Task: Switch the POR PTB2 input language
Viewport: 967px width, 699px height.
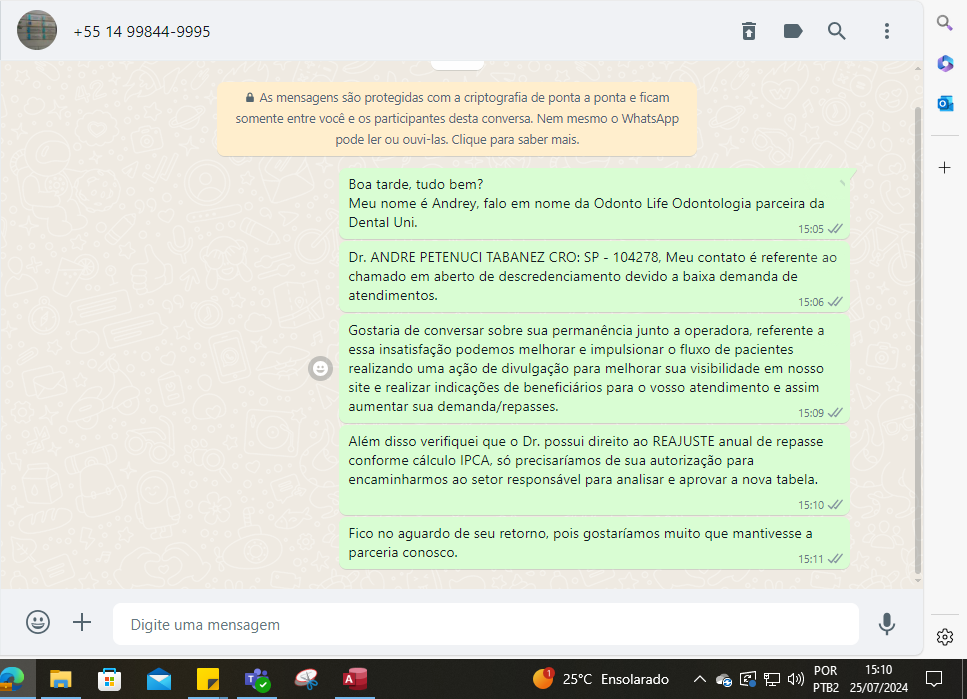Action: pos(825,679)
